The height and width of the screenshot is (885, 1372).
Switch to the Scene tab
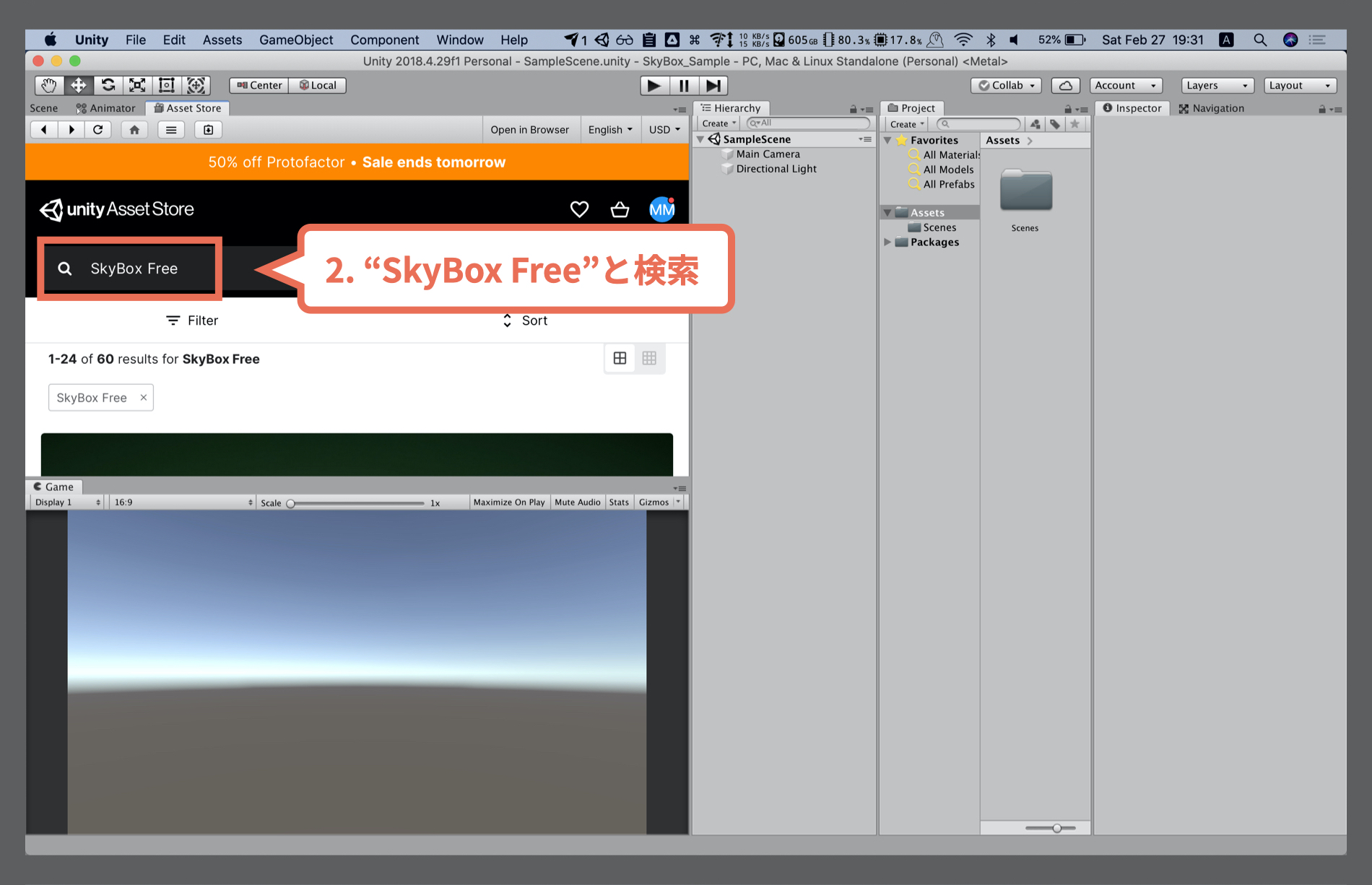[44, 108]
